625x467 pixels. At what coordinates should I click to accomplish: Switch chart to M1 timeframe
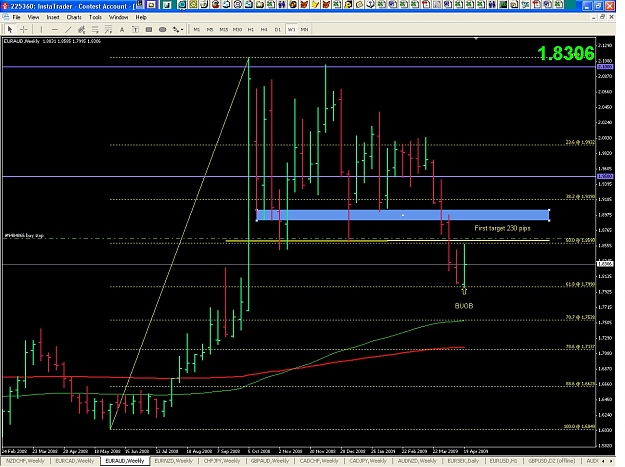click(x=197, y=29)
